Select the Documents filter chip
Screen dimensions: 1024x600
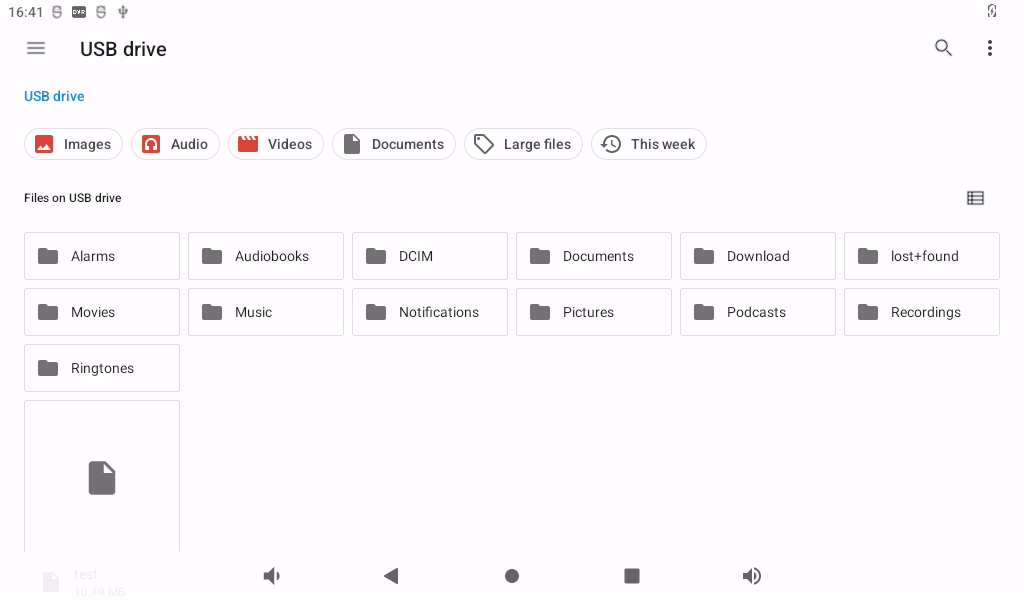click(394, 144)
